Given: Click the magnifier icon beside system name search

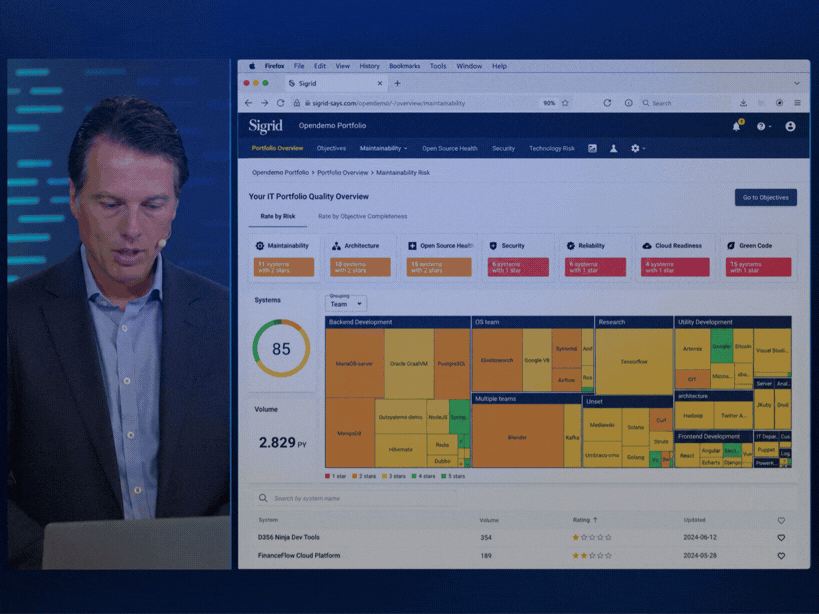Looking at the screenshot, I should point(263,498).
